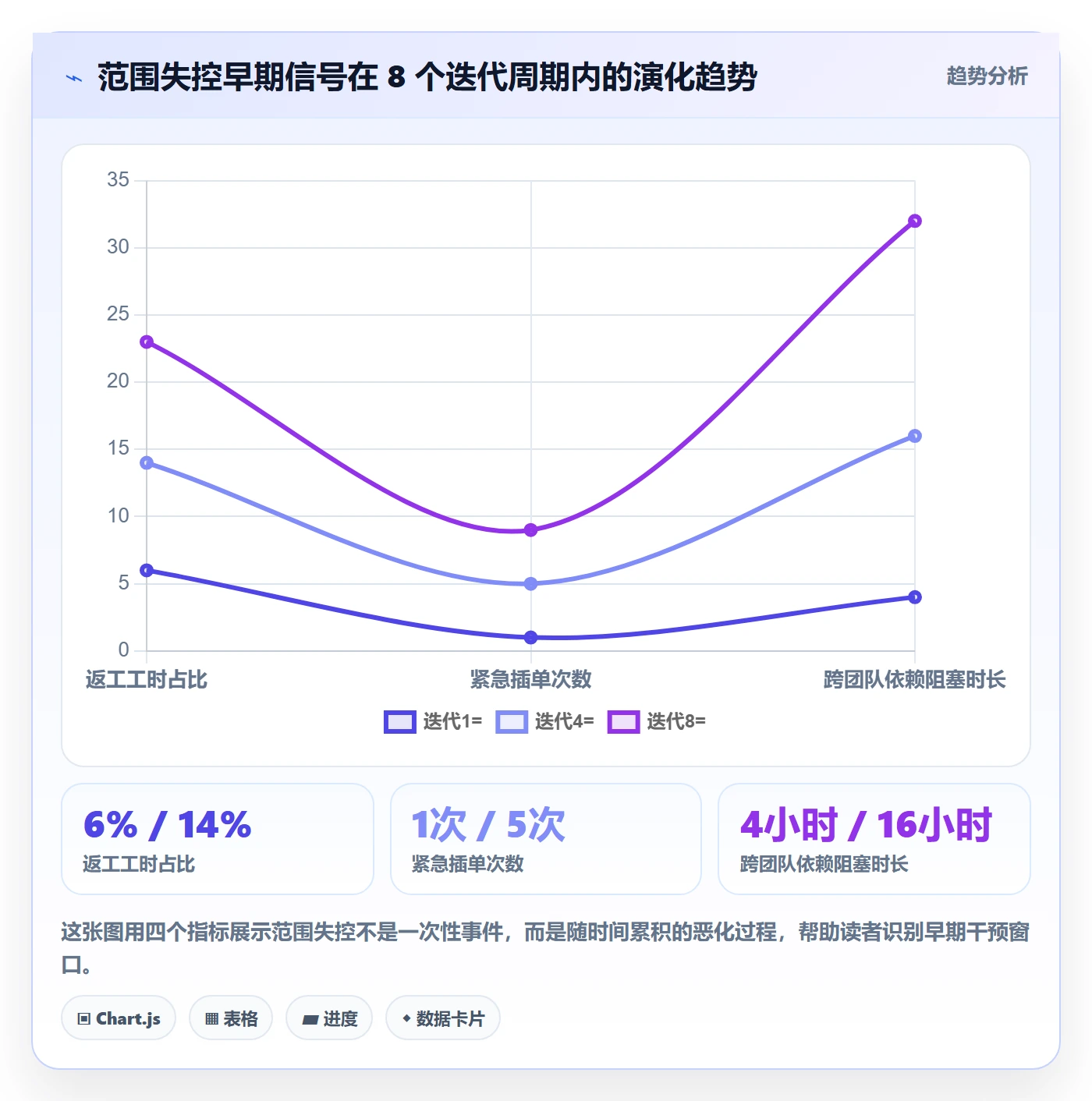Click the y-axis value 0
The width and height of the screenshot is (1092, 1101).
click(x=124, y=650)
